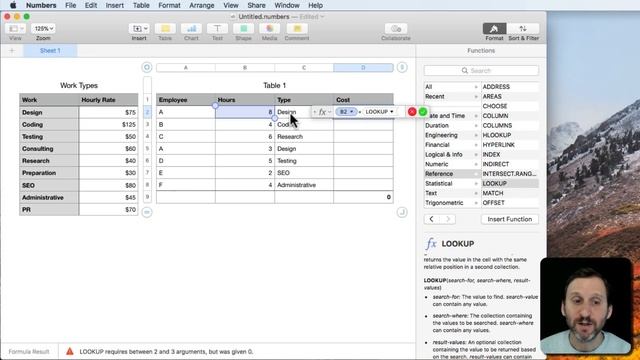Open the Shape toolbar icon
The height and width of the screenshot is (360, 640).
[243, 29]
